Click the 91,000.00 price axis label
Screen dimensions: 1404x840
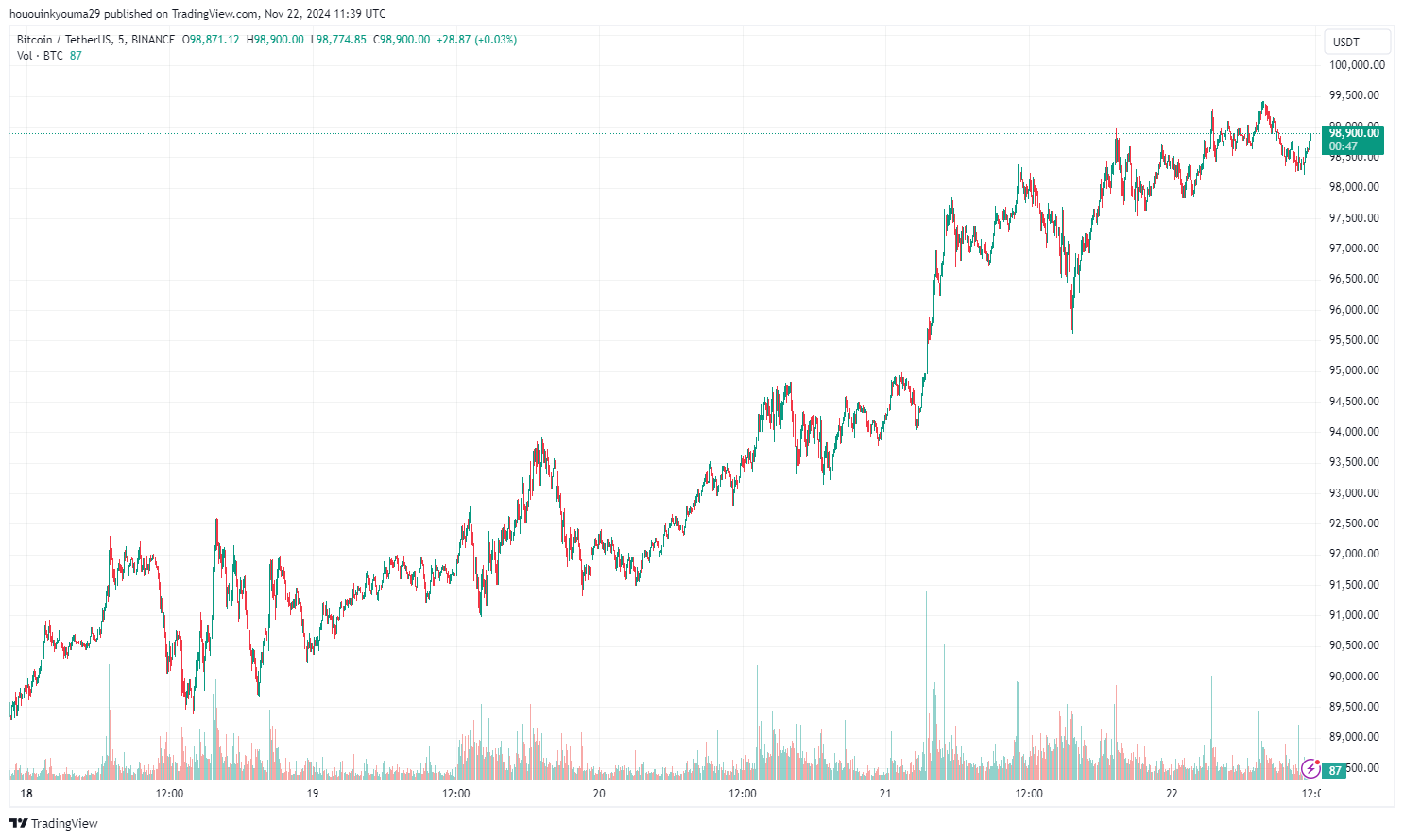point(1354,615)
